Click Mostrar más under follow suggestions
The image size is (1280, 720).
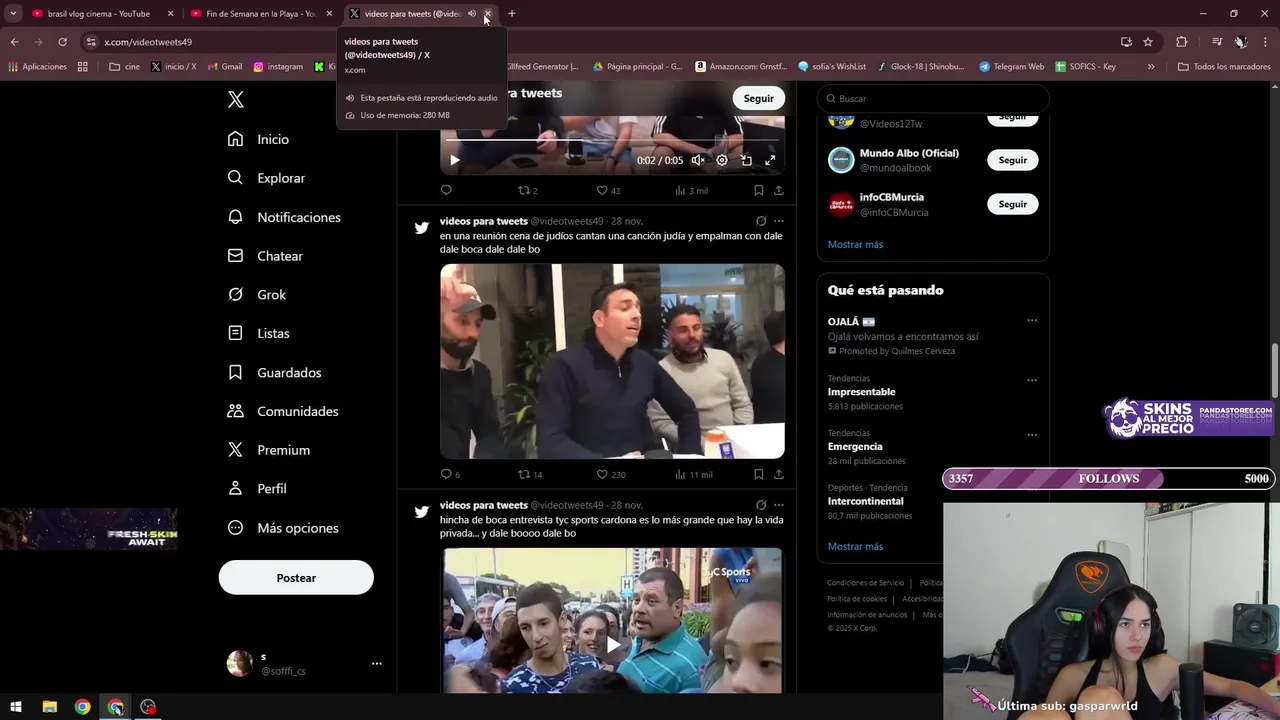(855, 244)
